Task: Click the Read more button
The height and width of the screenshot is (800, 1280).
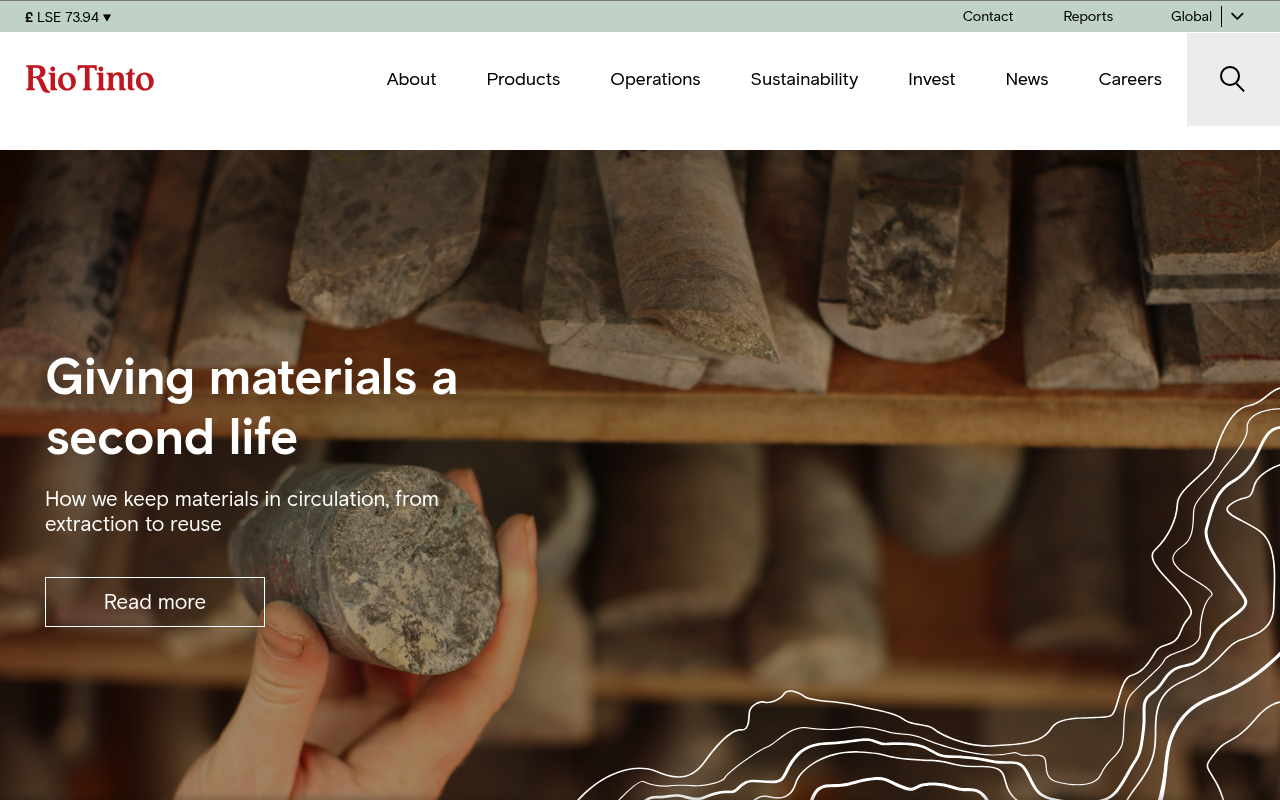Action: click(155, 602)
